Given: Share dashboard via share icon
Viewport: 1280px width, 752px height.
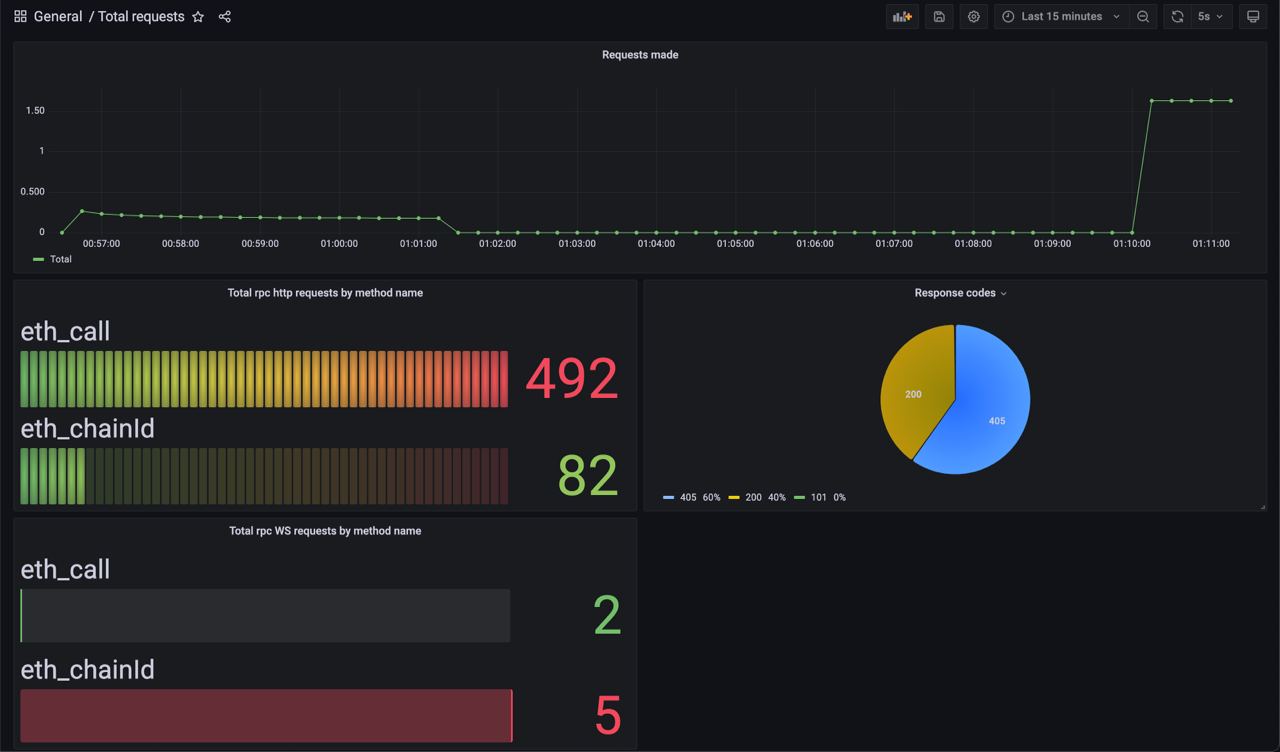Looking at the screenshot, I should tap(225, 17).
